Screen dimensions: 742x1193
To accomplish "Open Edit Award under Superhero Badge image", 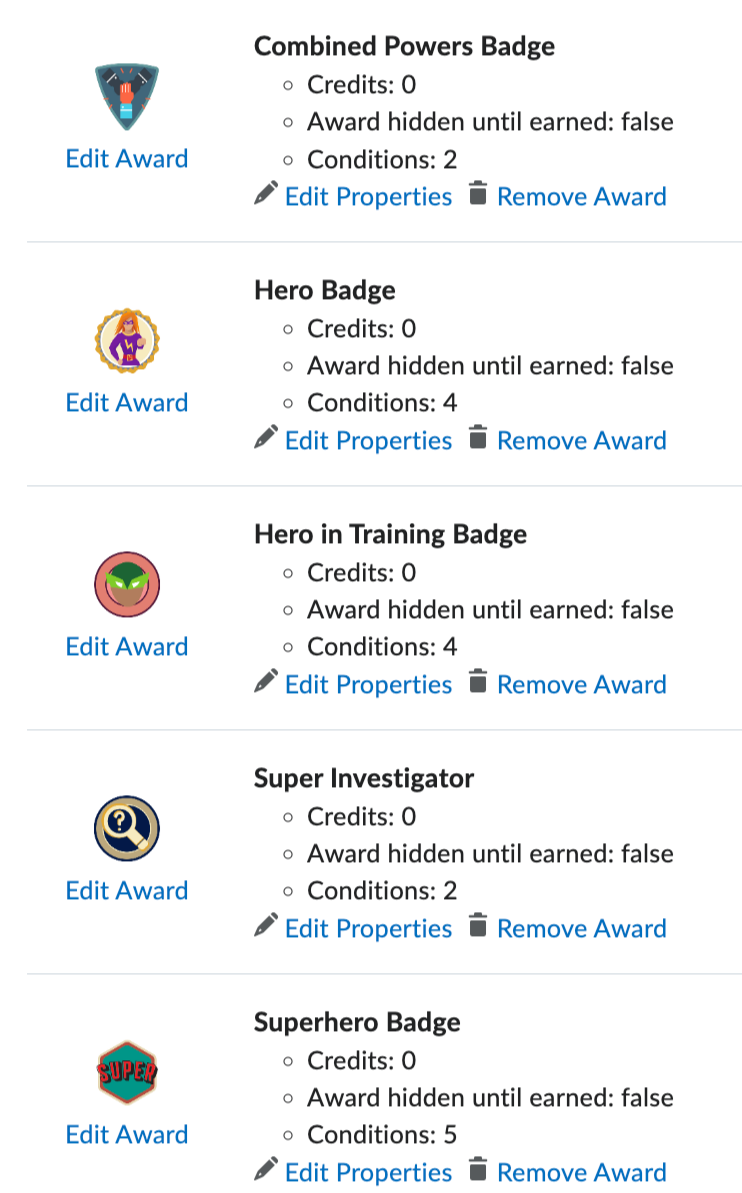I will [127, 1134].
